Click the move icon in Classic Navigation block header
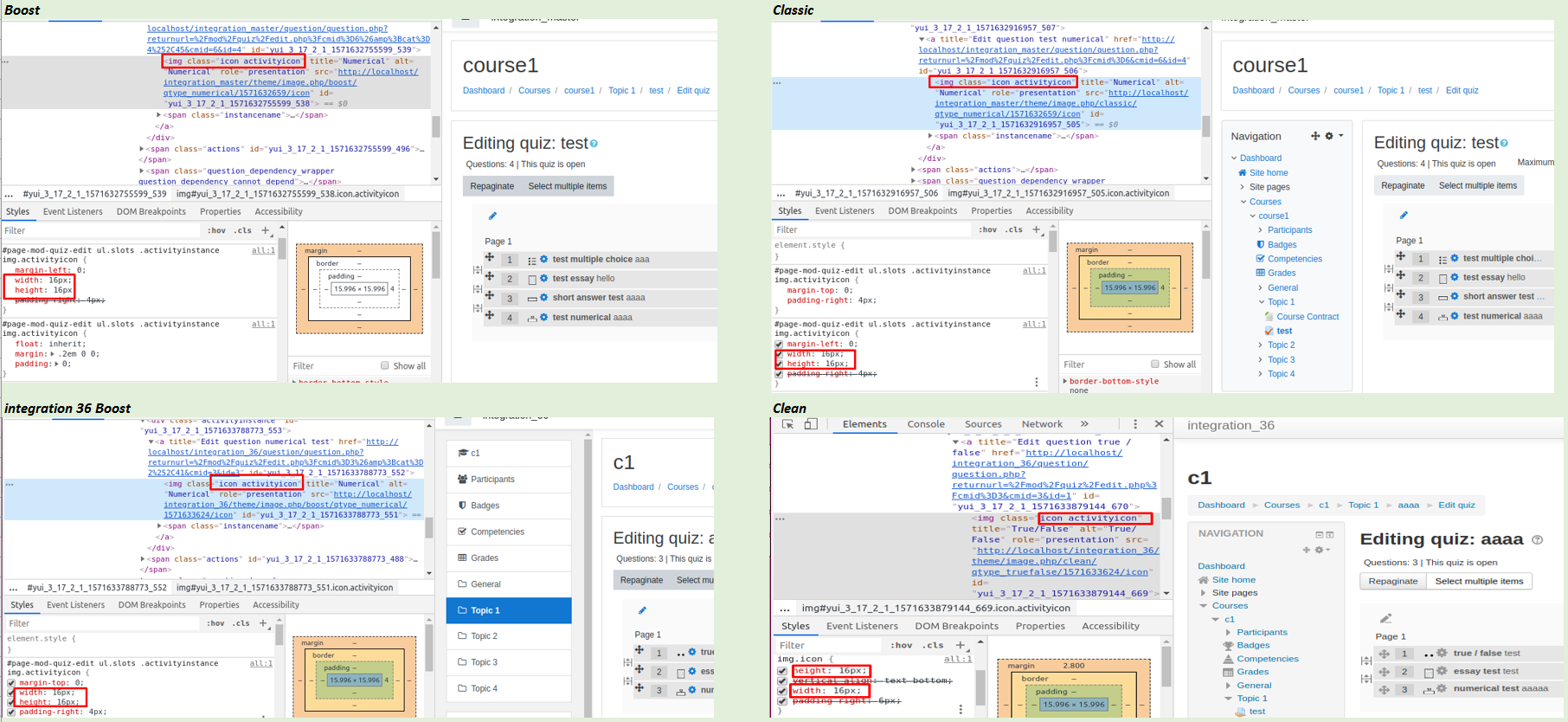 (1315, 136)
